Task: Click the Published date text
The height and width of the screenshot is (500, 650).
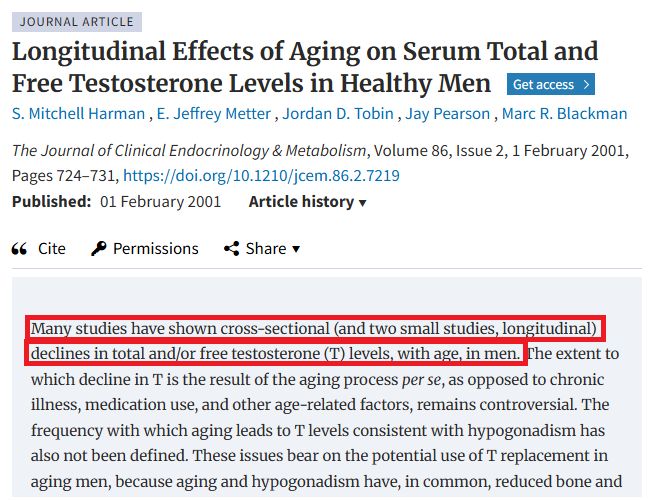Action: click(160, 202)
